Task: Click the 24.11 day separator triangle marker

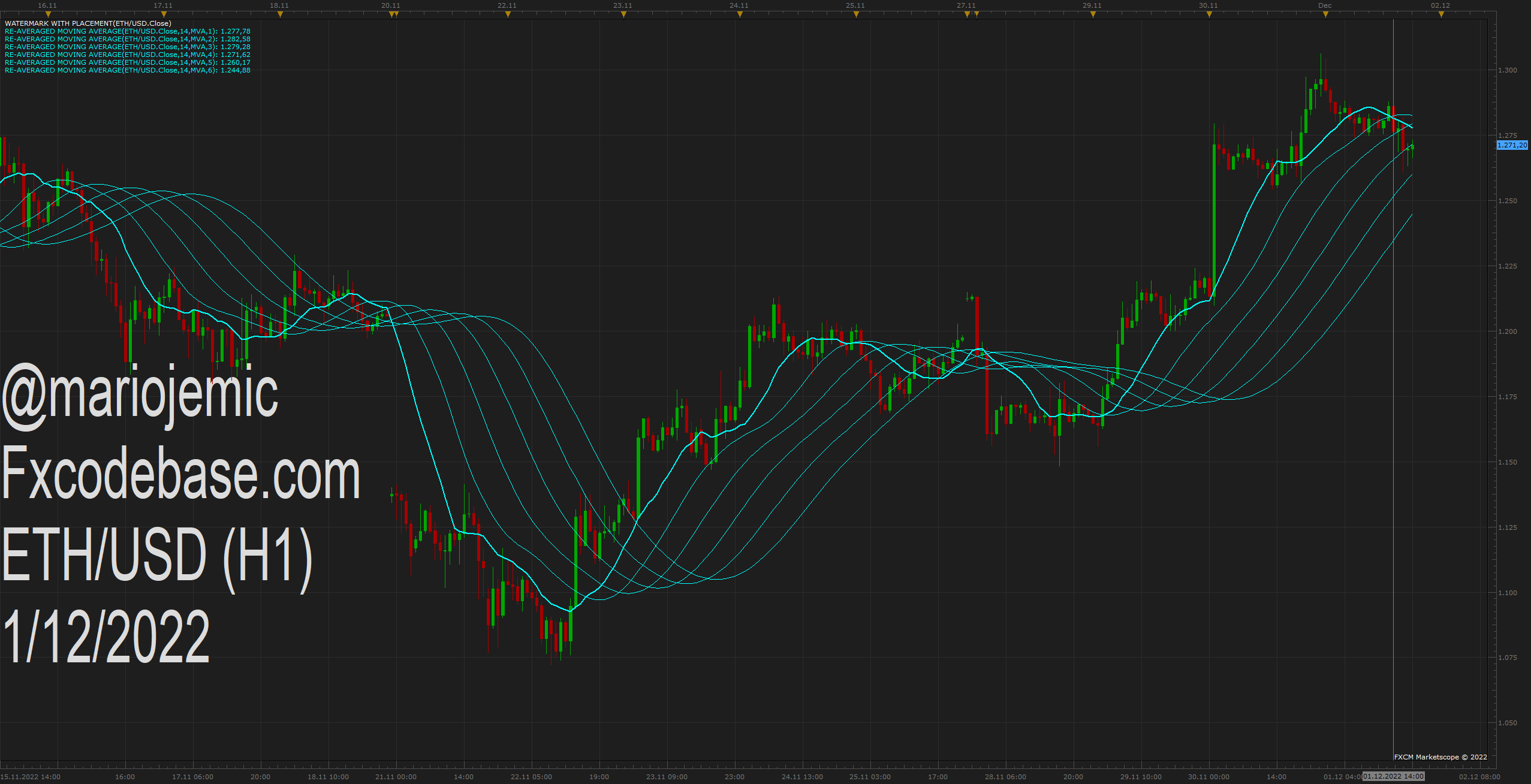Action: click(x=740, y=15)
